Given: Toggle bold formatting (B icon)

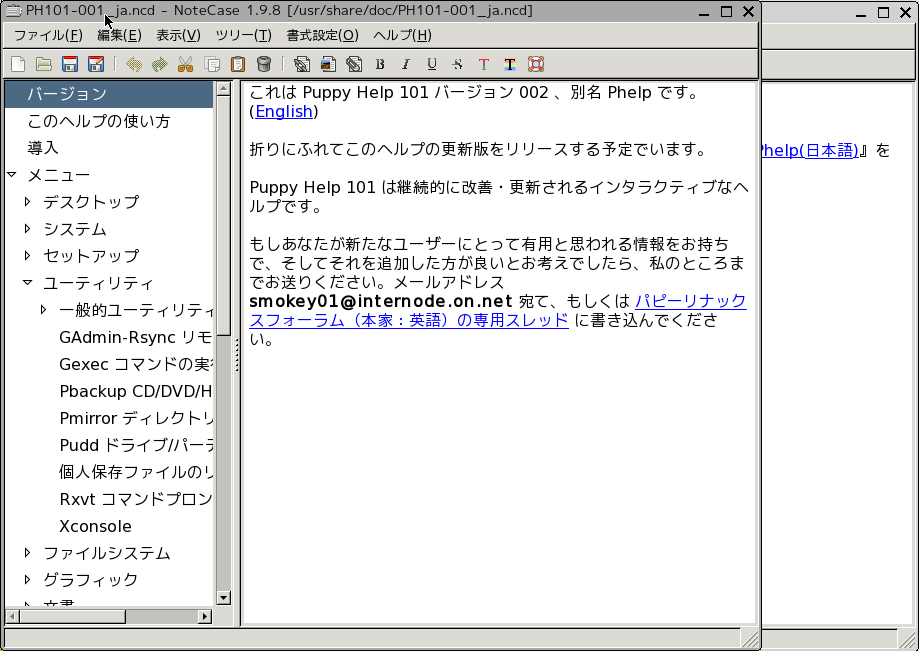Looking at the screenshot, I should (x=380, y=64).
